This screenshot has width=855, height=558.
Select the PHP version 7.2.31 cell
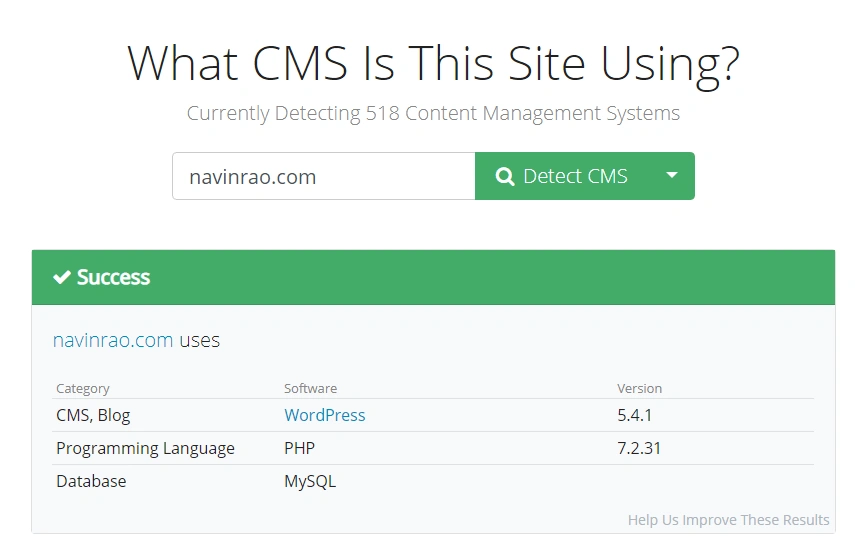(x=639, y=448)
